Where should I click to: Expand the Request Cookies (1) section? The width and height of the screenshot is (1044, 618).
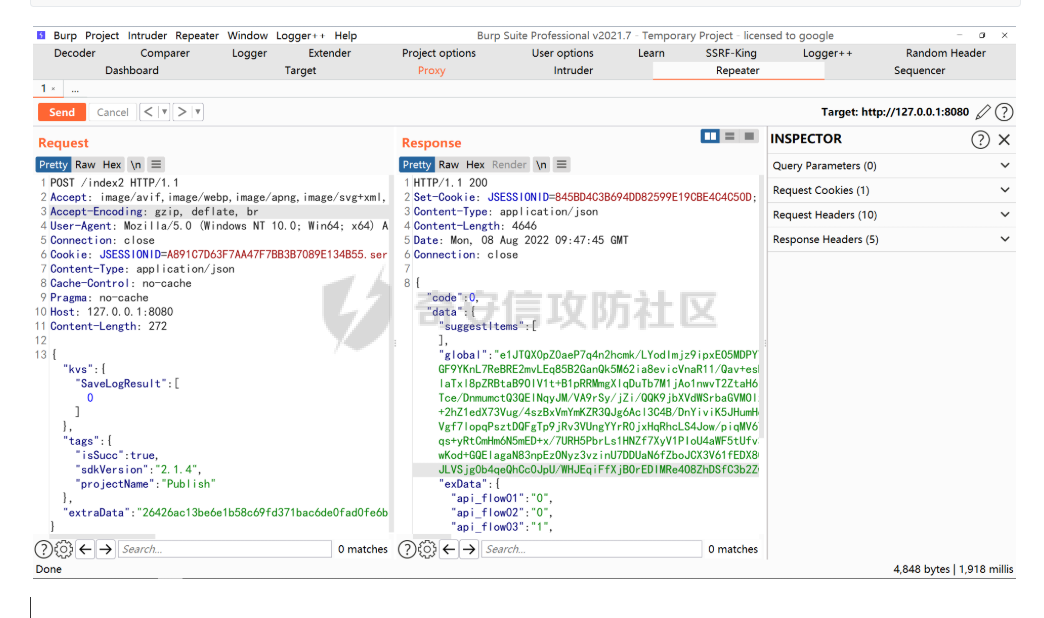(892, 190)
